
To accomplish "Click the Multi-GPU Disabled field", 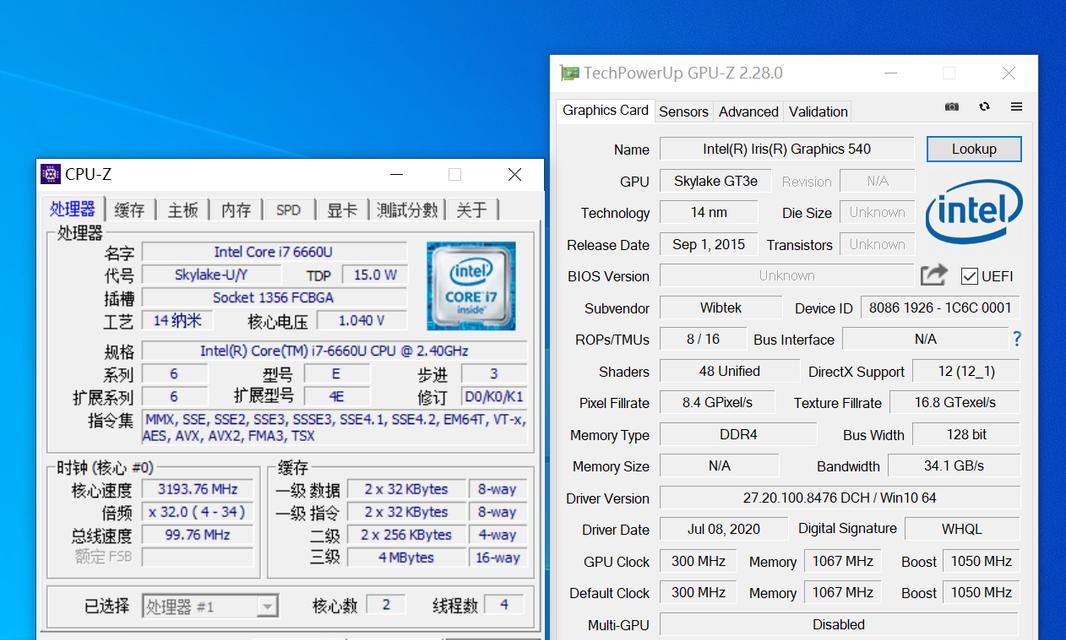I will pos(840,624).
